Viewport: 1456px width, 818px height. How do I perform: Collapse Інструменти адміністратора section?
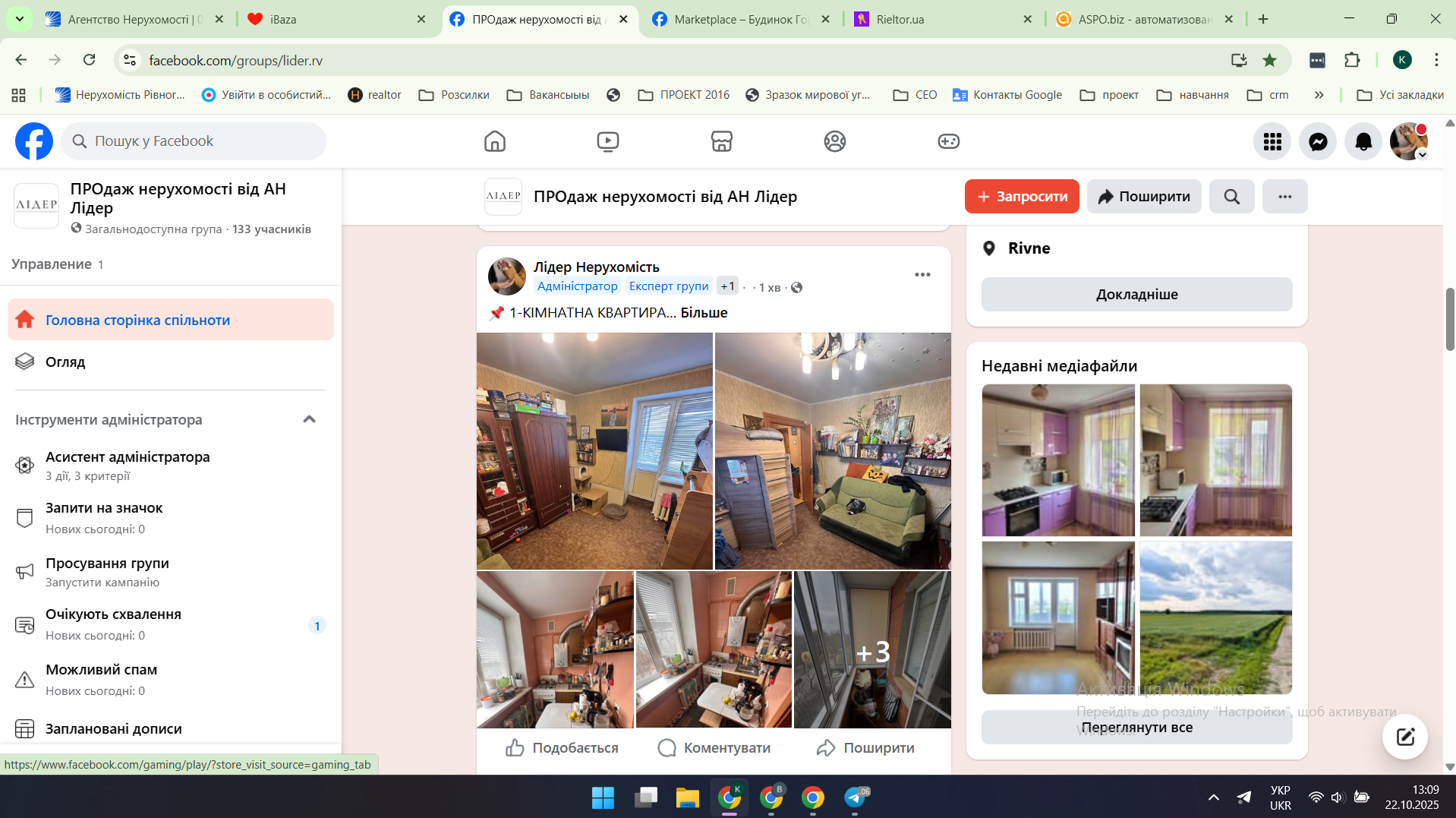tap(309, 419)
